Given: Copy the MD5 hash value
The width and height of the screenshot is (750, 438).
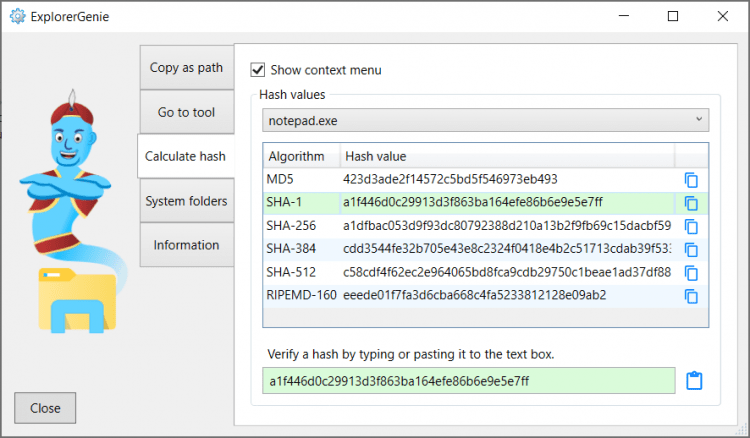Looking at the screenshot, I should pos(691,180).
